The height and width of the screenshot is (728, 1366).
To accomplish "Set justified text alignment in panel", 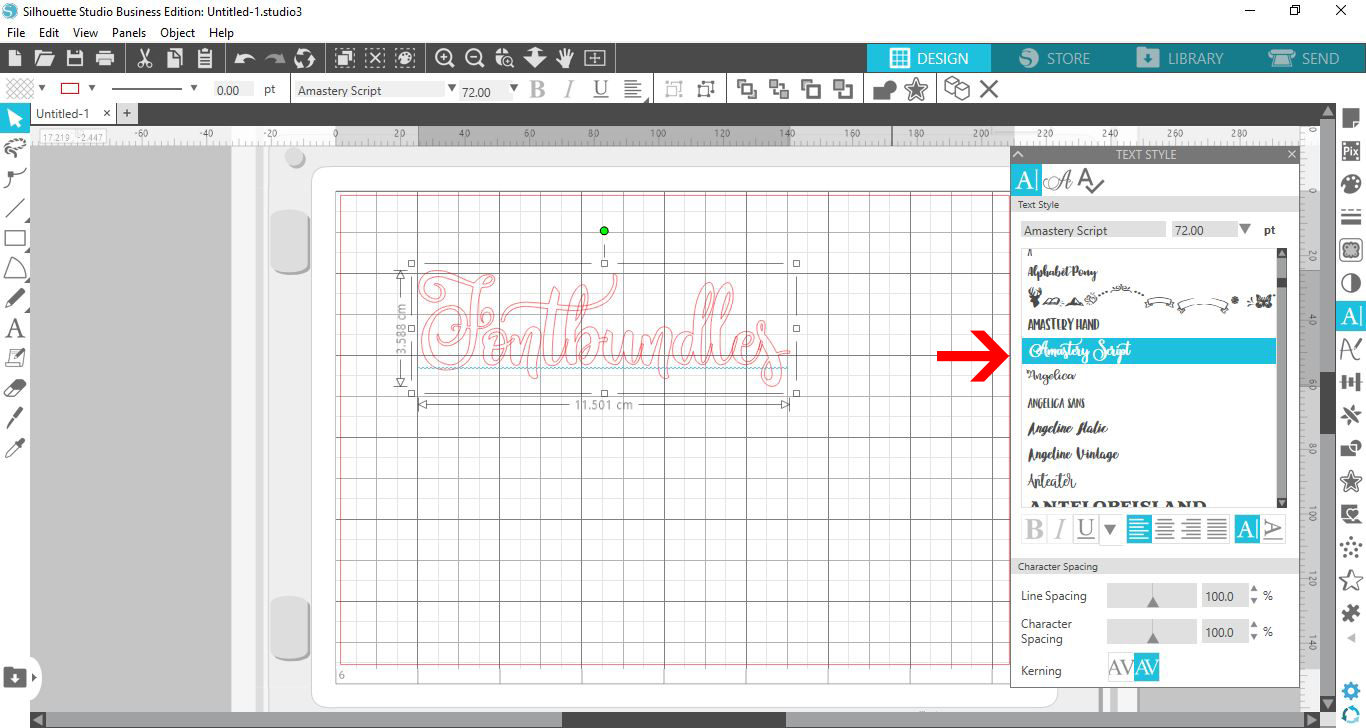I will coord(1217,529).
